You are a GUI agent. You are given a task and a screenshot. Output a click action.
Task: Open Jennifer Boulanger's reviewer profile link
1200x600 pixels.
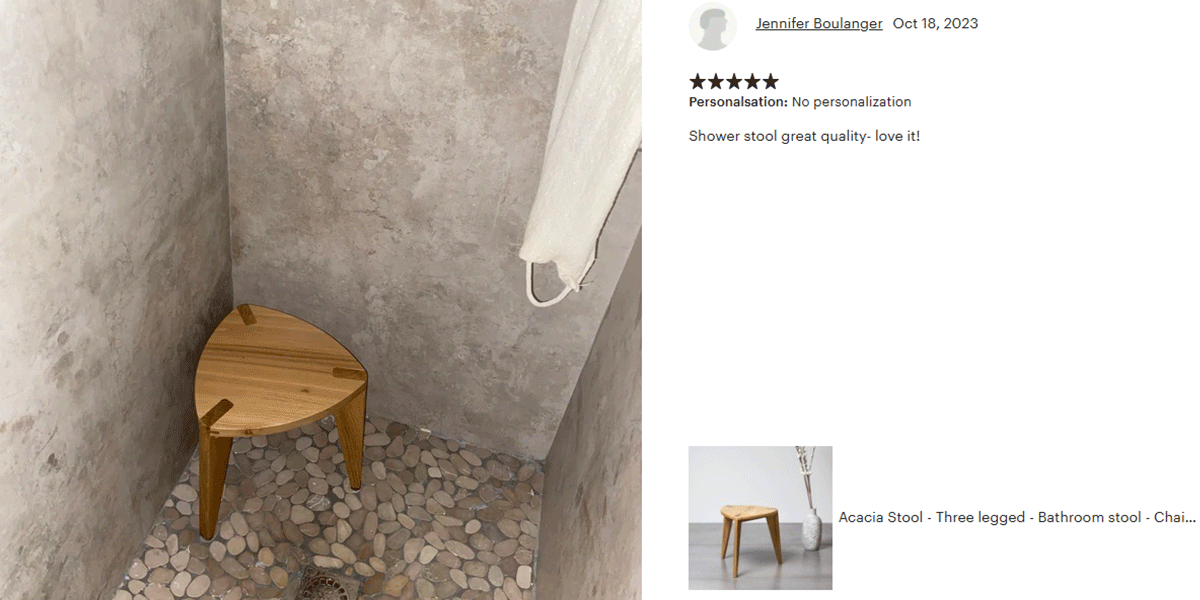[x=819, y=23]
